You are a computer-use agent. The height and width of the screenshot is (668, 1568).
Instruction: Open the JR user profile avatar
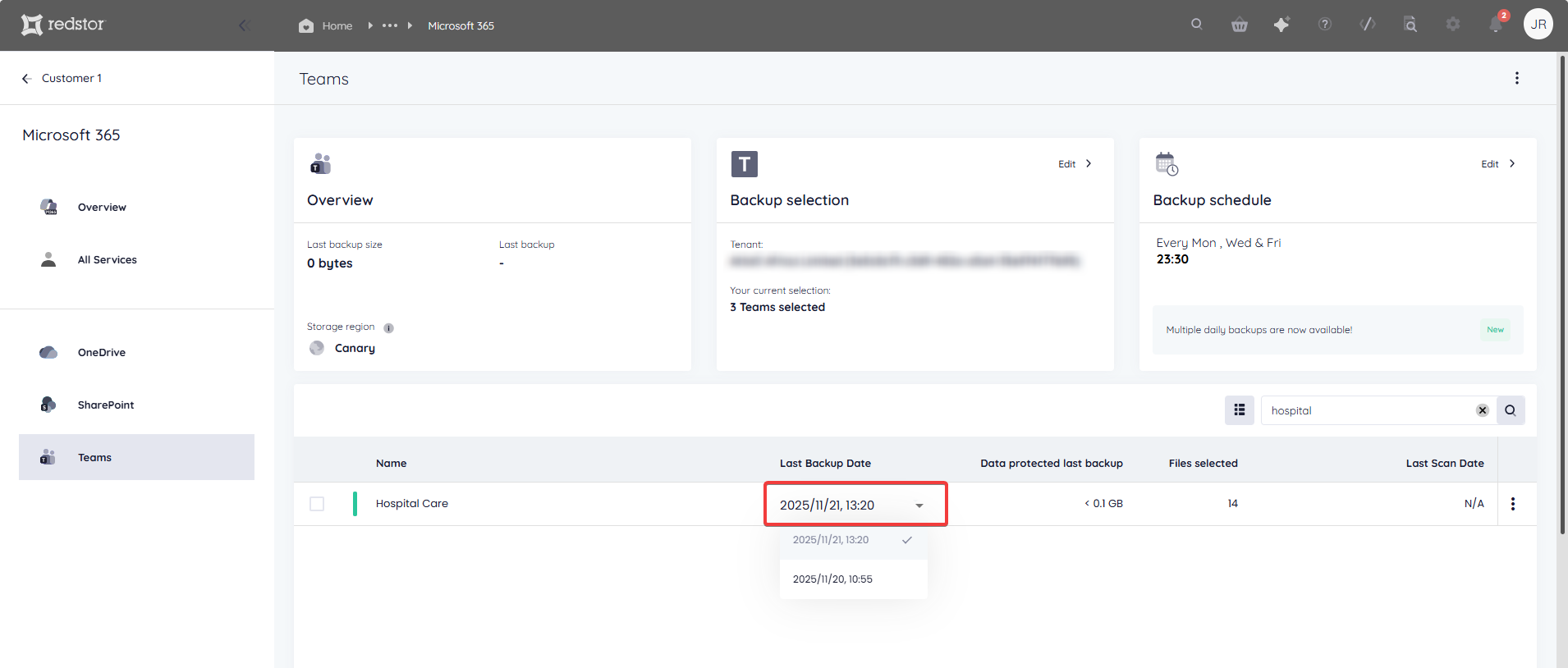coord(1538,25)
